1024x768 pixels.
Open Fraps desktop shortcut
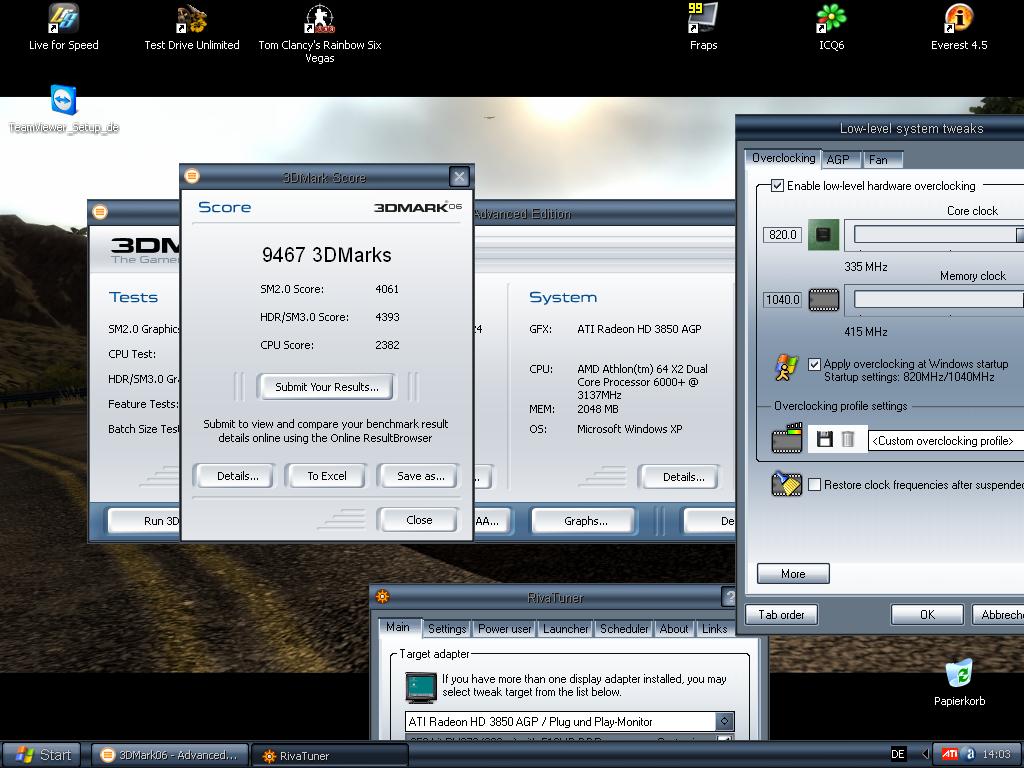[703, 27]
